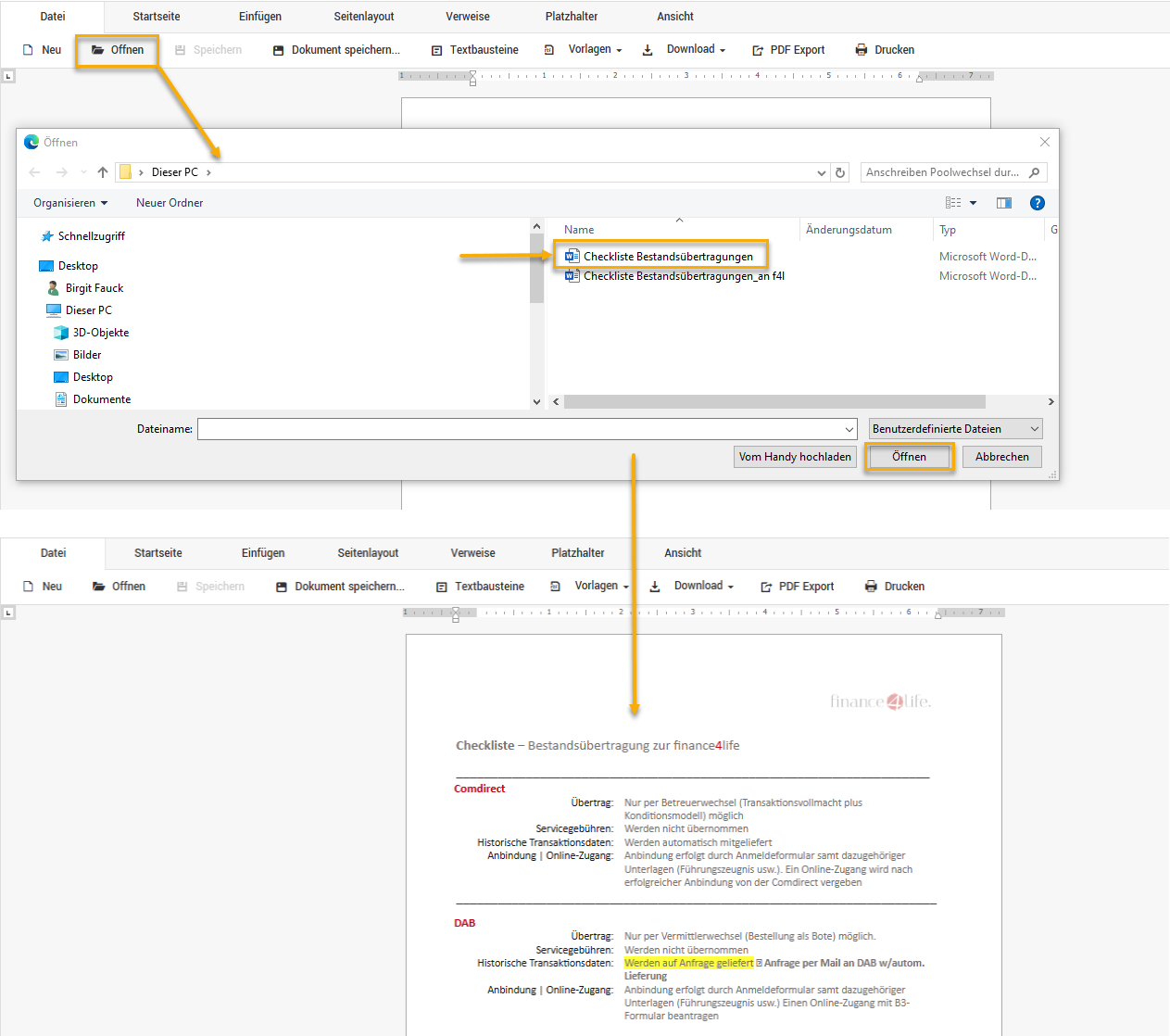Click Dokument speichern... in editor showing Checkliste
Viewport: 1170px width, 1036px height.
pyautogui.click(x=340, y=587)
